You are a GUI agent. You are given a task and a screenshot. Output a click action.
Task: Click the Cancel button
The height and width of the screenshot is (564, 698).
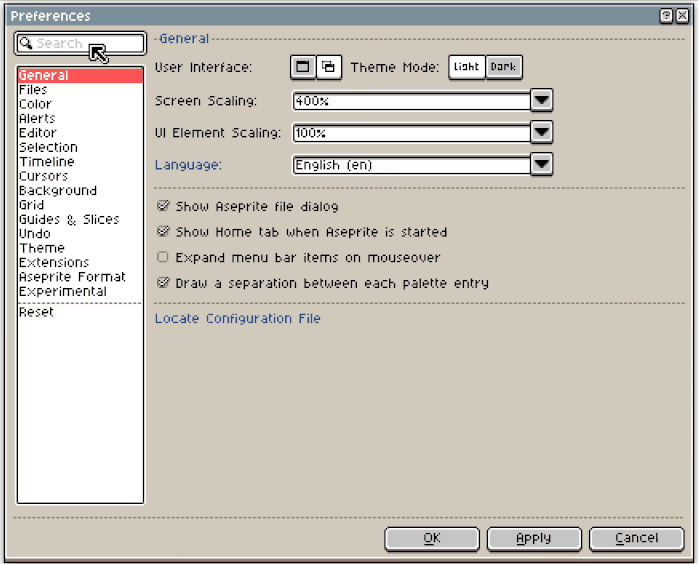tap(636, 538)
